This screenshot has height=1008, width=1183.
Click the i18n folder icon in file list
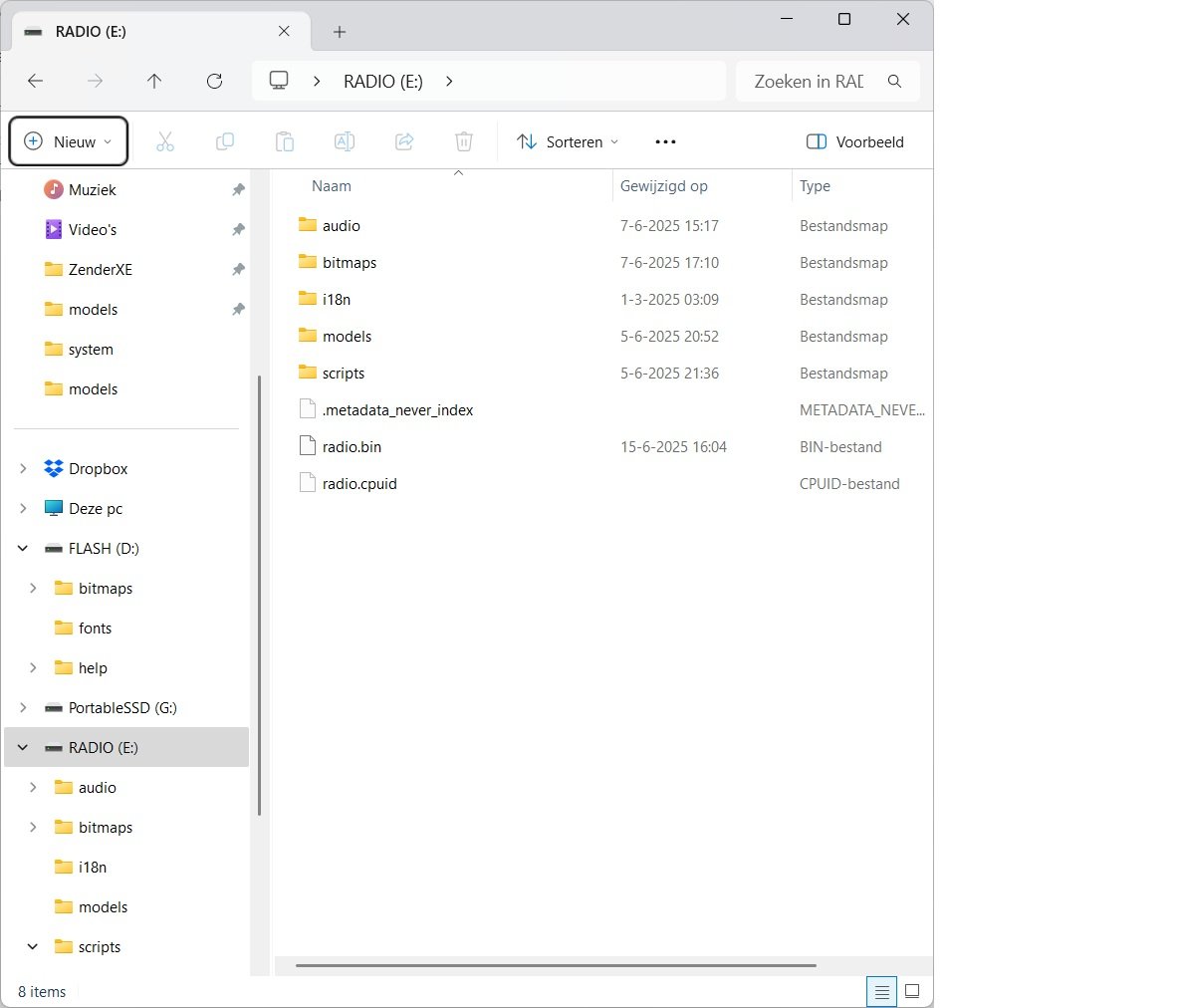tap(307, 299)
